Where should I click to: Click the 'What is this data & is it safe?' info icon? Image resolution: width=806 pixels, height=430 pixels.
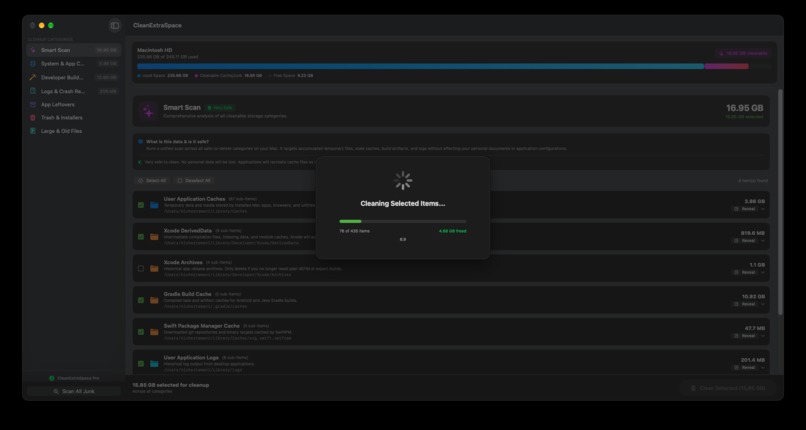click(141, 141)
